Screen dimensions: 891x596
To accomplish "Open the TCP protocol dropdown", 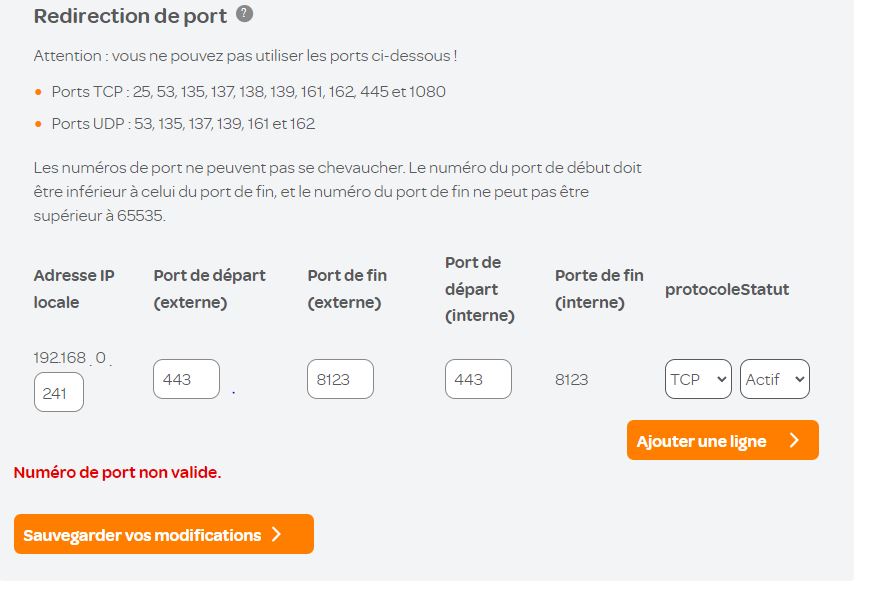I will [697, 379].
